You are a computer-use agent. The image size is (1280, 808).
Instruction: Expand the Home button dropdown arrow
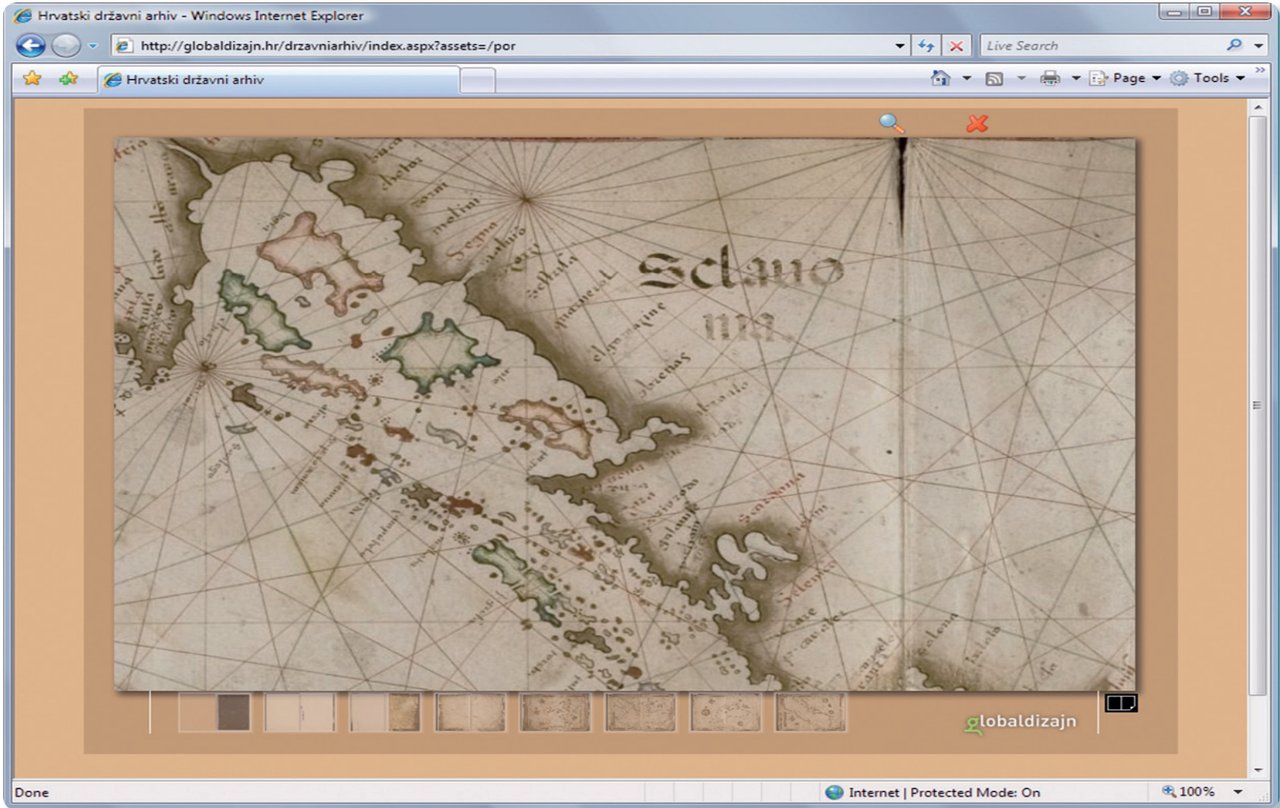tap(966, 78)
